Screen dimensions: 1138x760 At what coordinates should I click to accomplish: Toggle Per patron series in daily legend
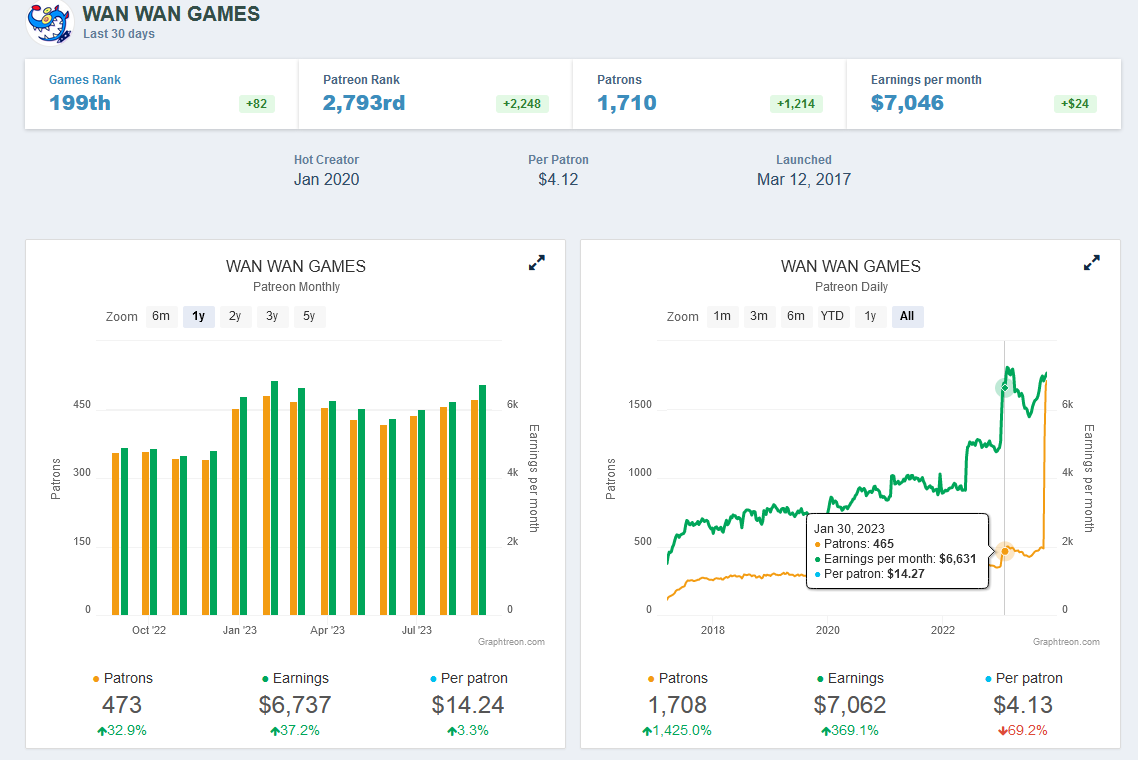[x=1023, y=678]
